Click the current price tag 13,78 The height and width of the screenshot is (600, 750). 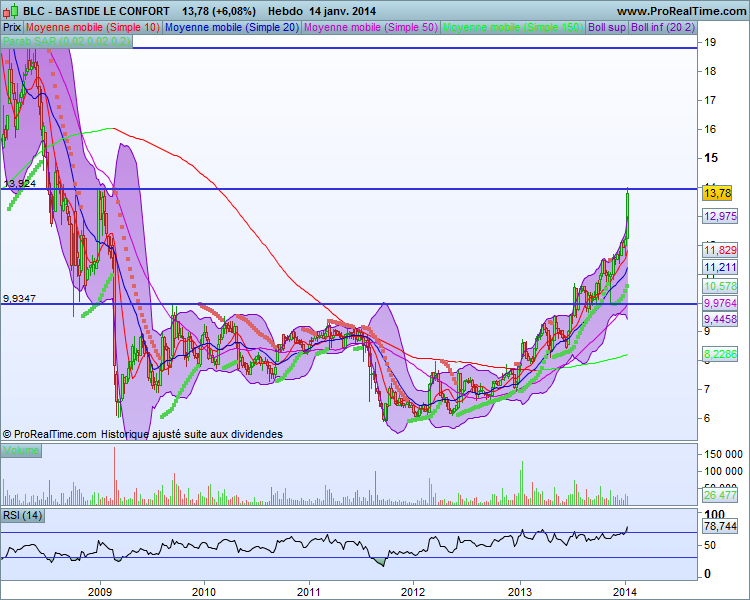pyautogui.click(x=718, y=193)
